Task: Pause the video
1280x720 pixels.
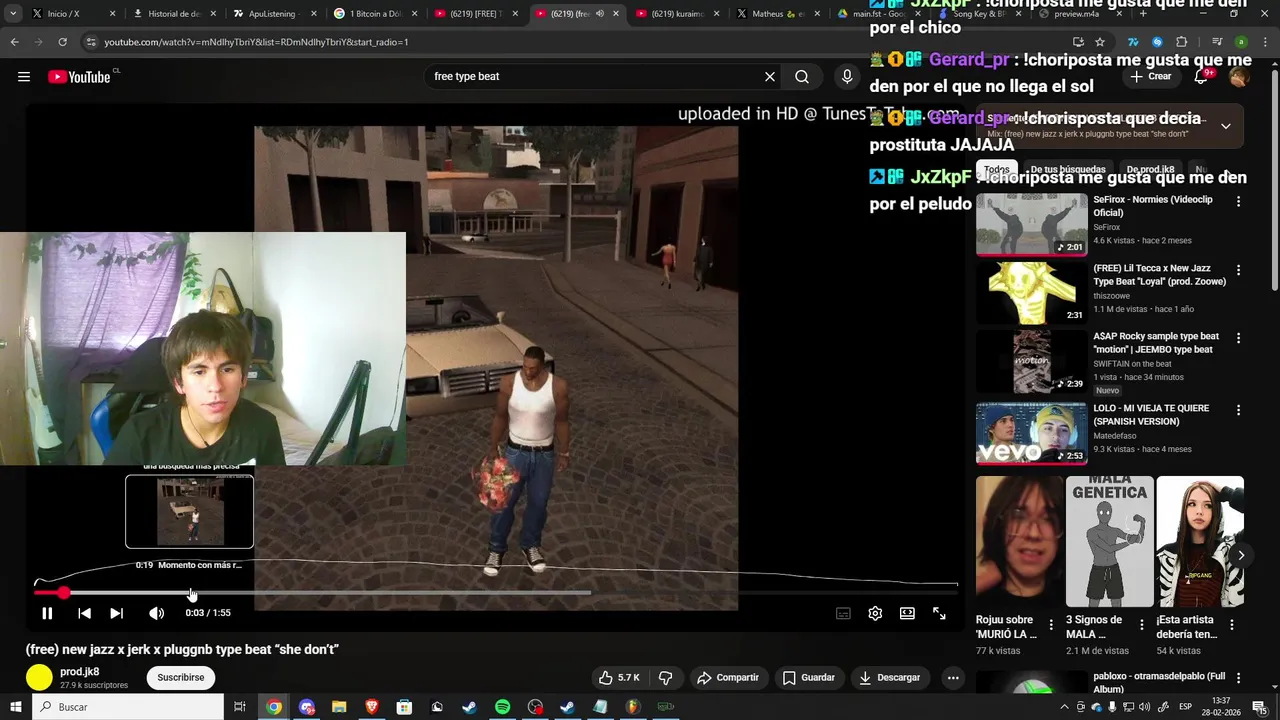Action: click(x=47, y=613)
